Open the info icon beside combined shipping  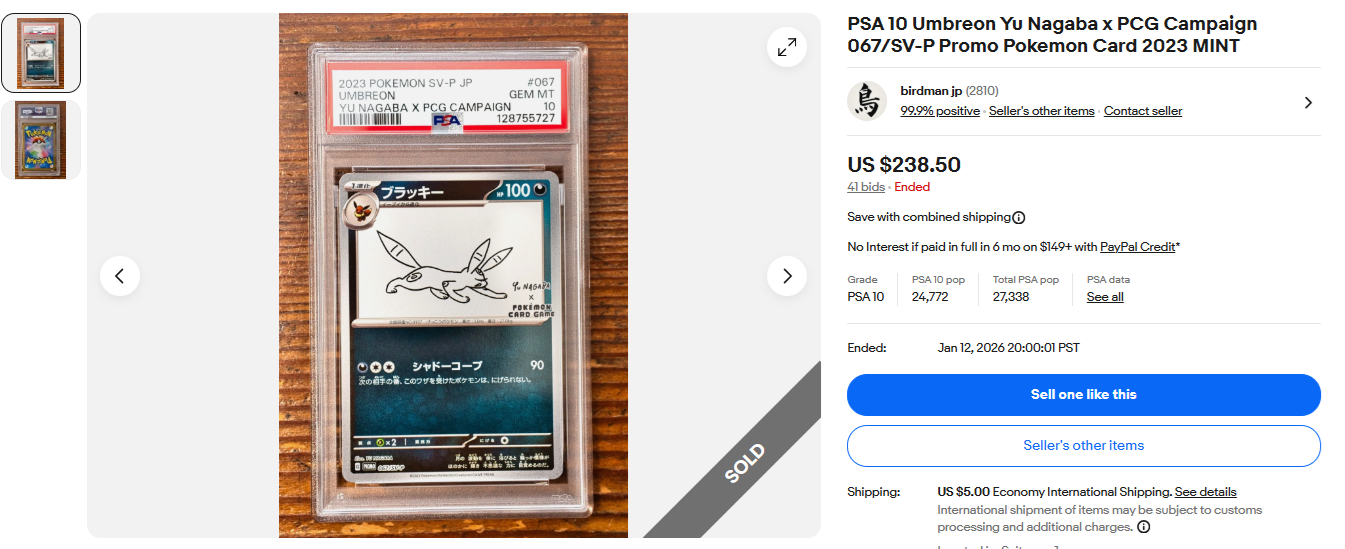click(1019, 217)
